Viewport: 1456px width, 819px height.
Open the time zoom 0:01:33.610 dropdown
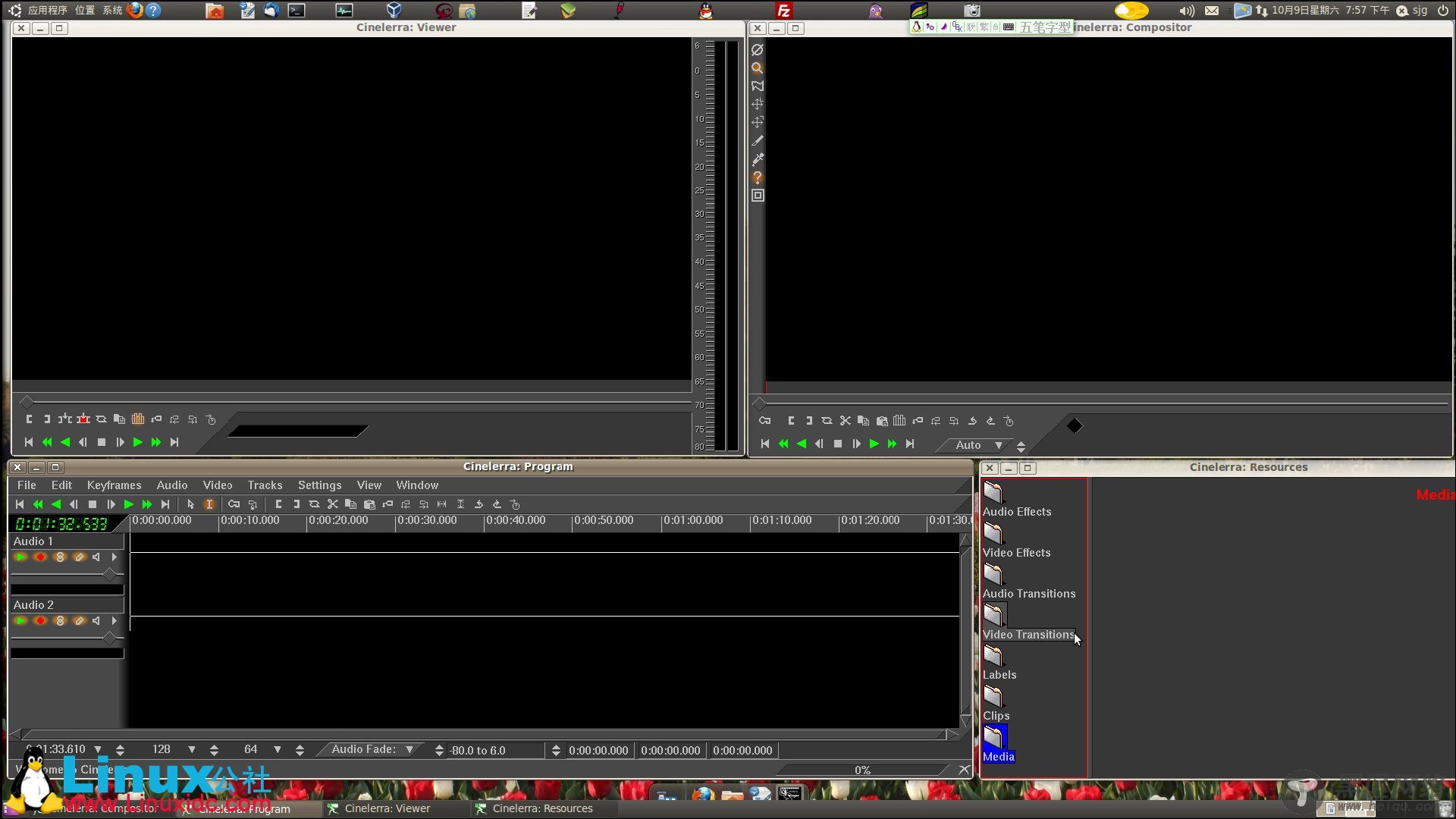(x=98, y=749)
